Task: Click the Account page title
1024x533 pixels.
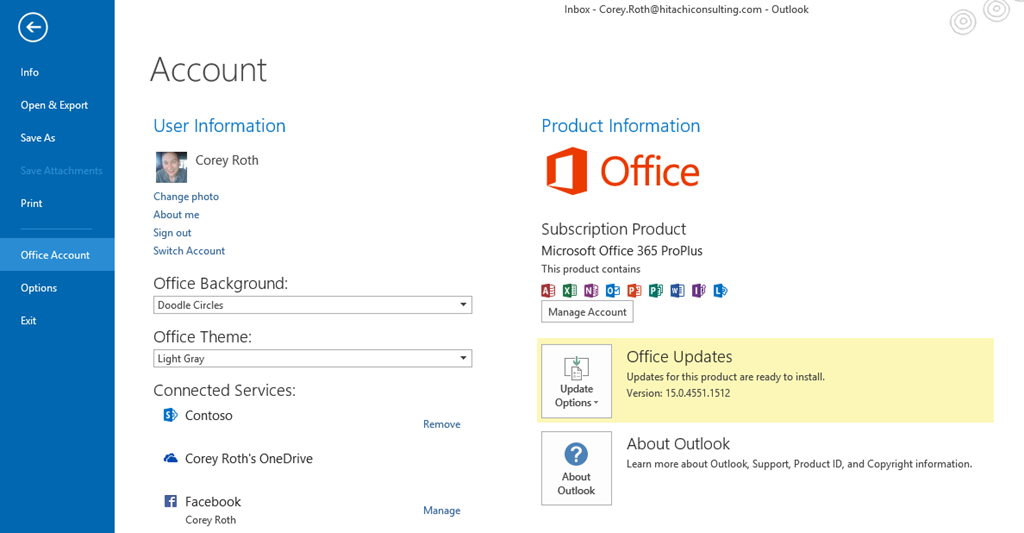Action: 208,70
